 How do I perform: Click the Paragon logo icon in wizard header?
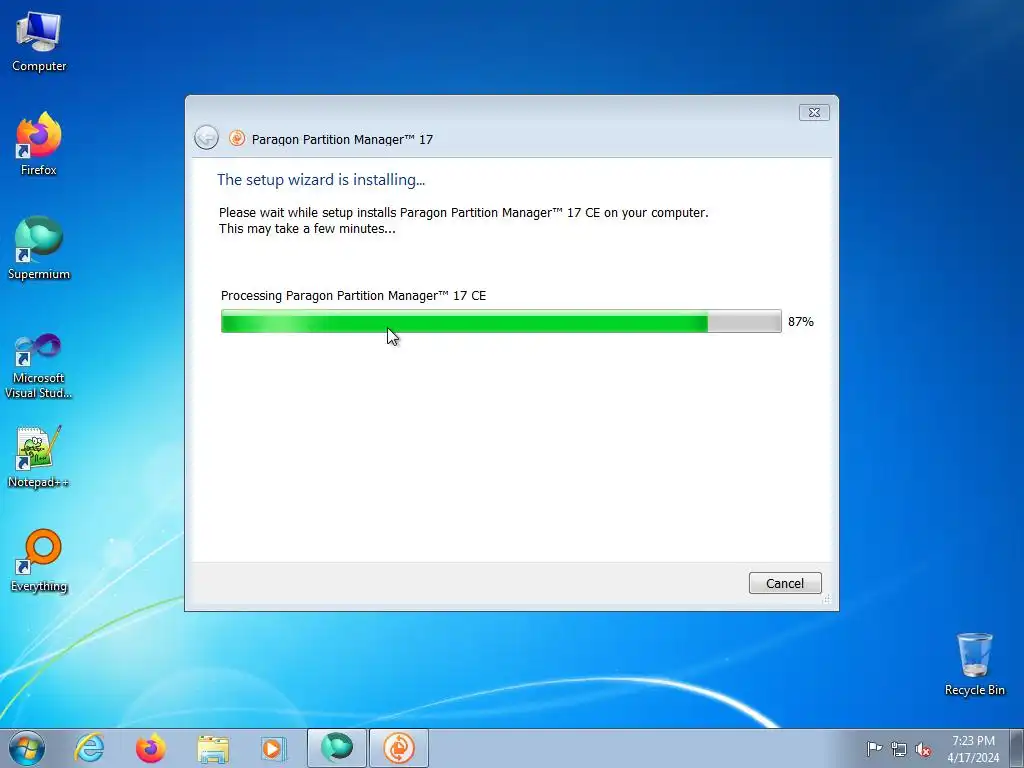point(237,138)
